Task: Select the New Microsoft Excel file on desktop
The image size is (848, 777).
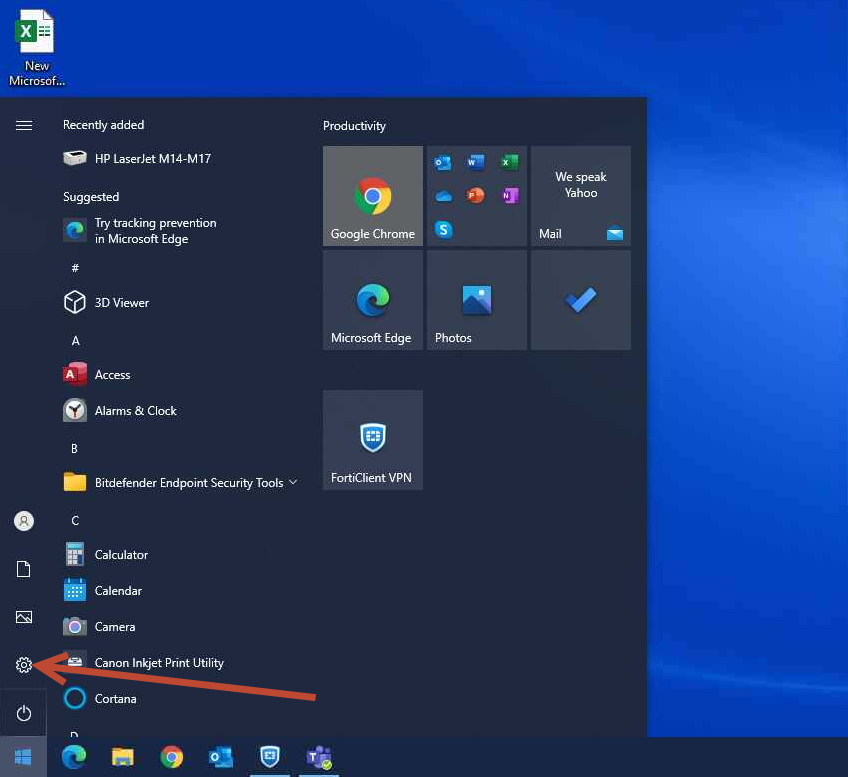Action: click(x=36, y=48)
